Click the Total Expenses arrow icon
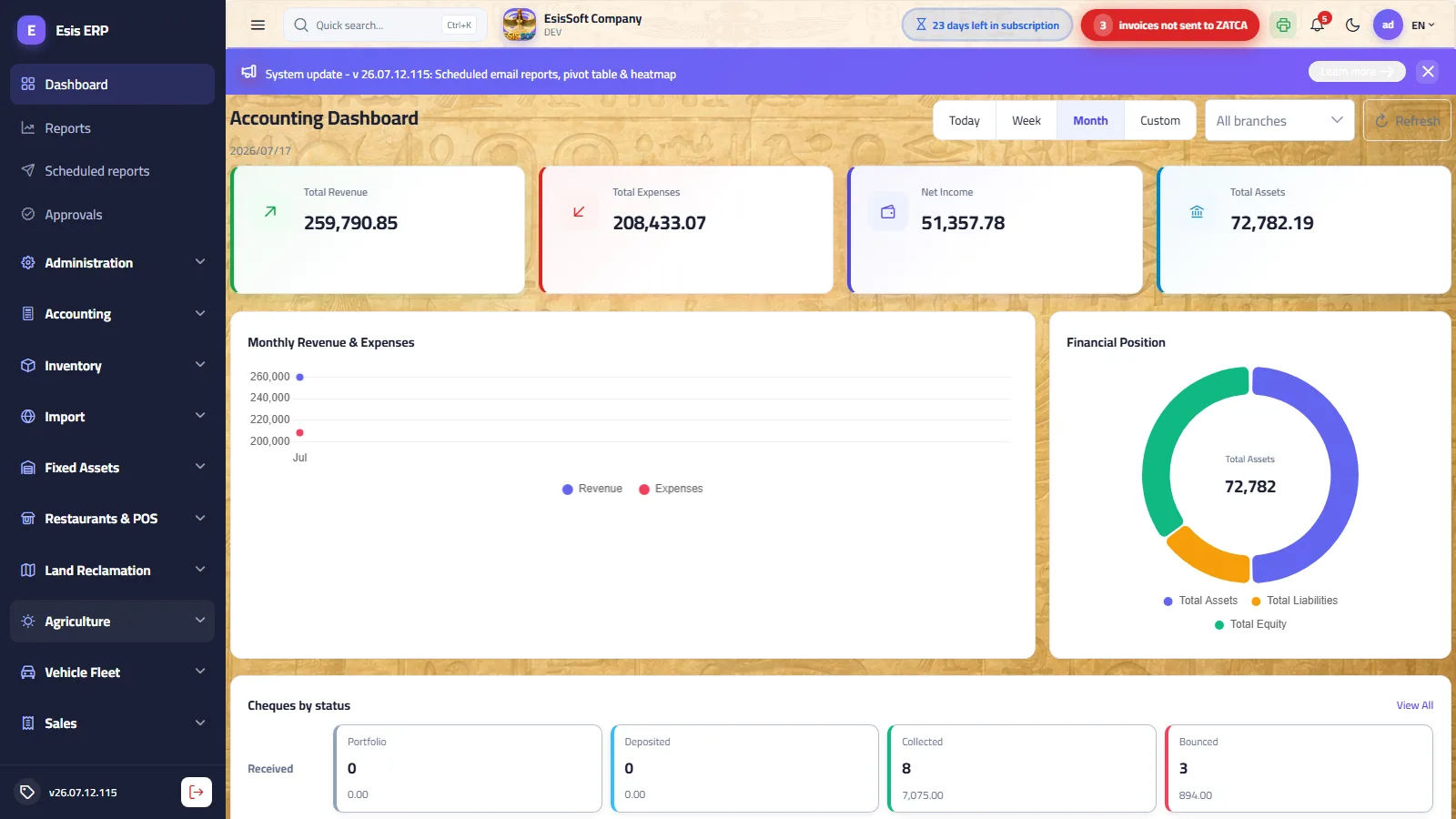This screenshot has width=1456, height=819. (x=579, y=211)
